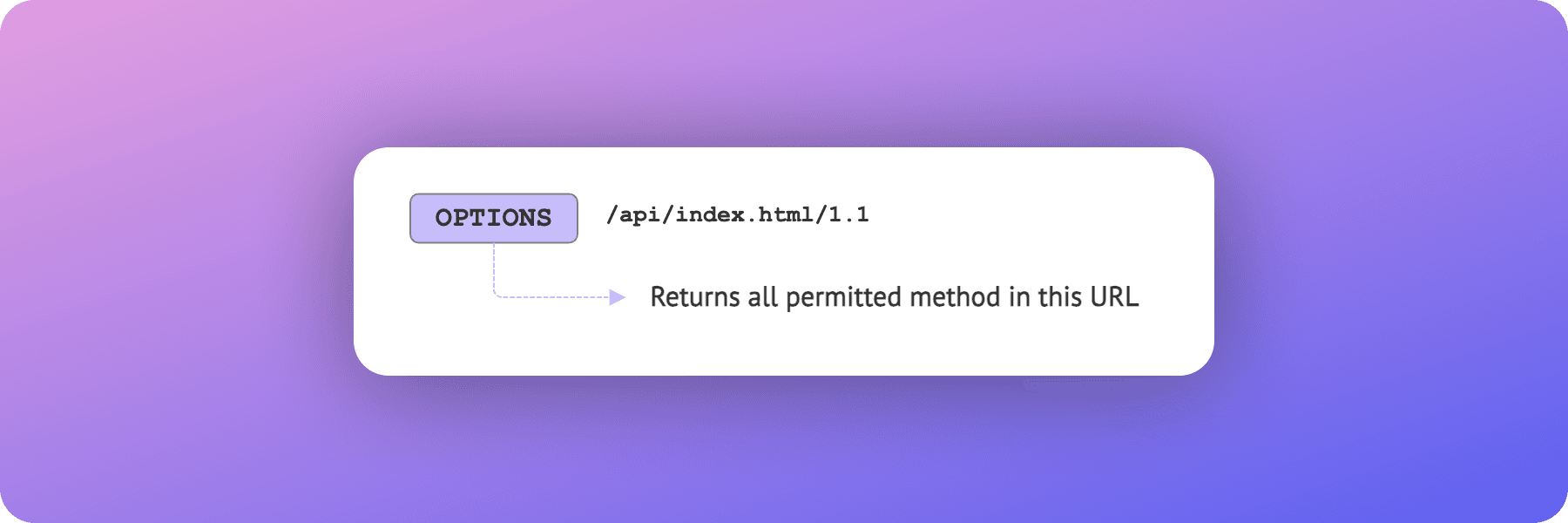
Task: Click the word "all" in the description
Action: coord(762,297)
